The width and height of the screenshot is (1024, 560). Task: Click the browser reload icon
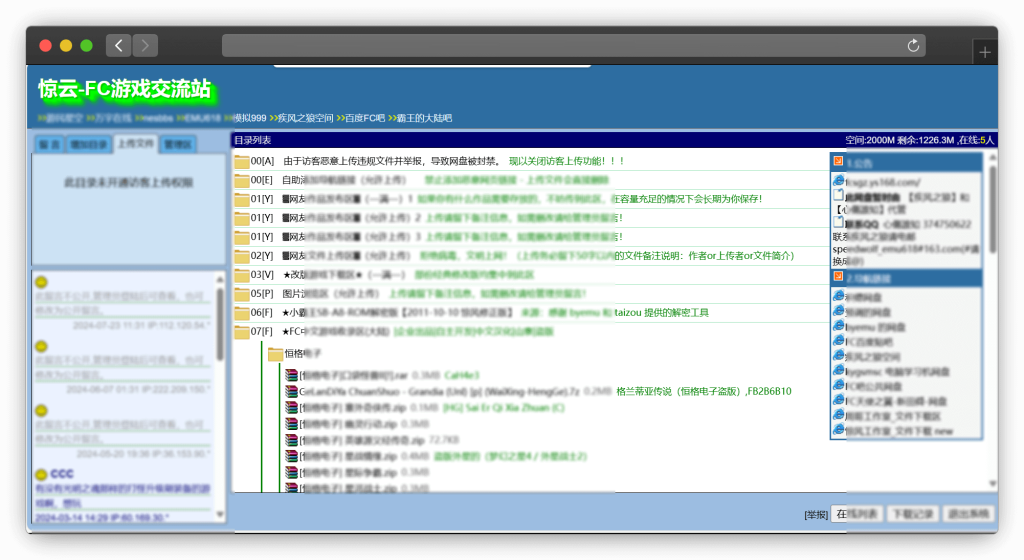click(x=912, y=46)
